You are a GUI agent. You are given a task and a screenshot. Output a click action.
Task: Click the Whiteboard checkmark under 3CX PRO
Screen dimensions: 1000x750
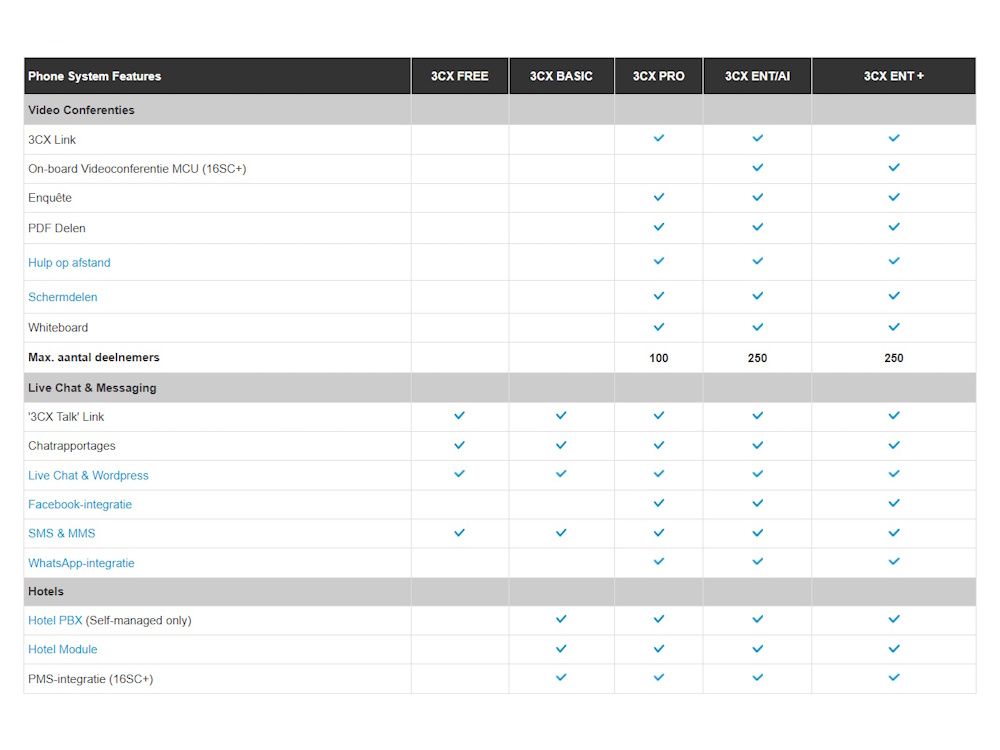coord(659,327)
